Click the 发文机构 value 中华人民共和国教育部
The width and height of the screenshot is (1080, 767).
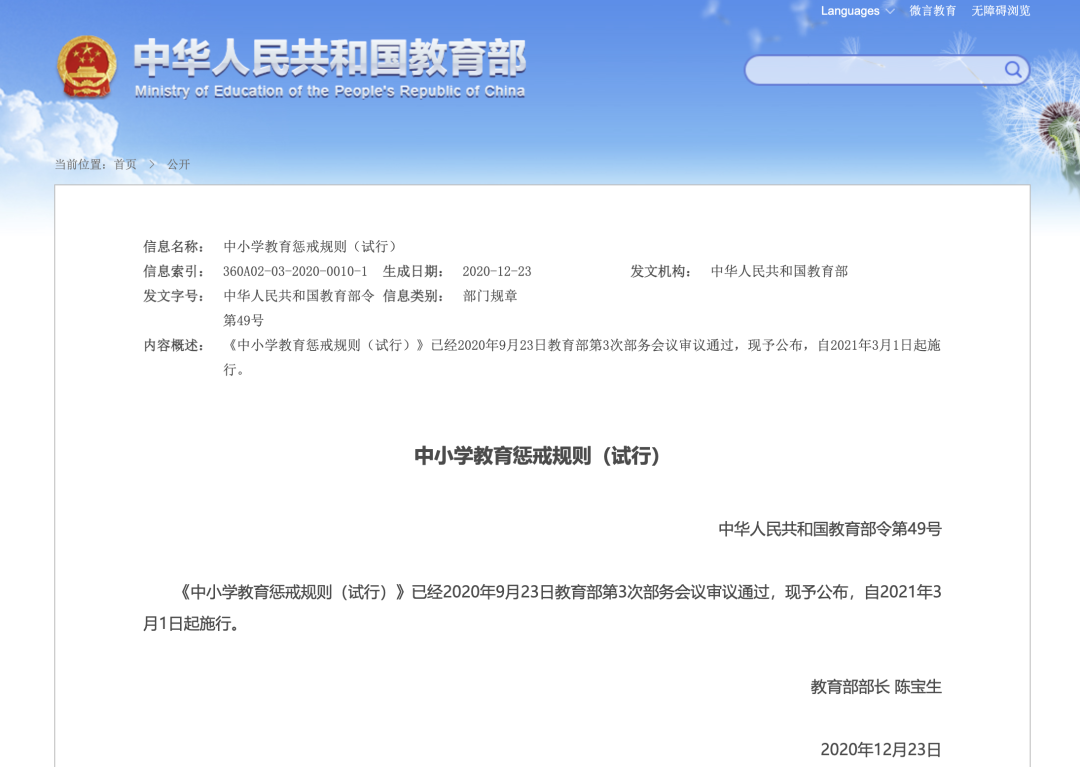779,271
